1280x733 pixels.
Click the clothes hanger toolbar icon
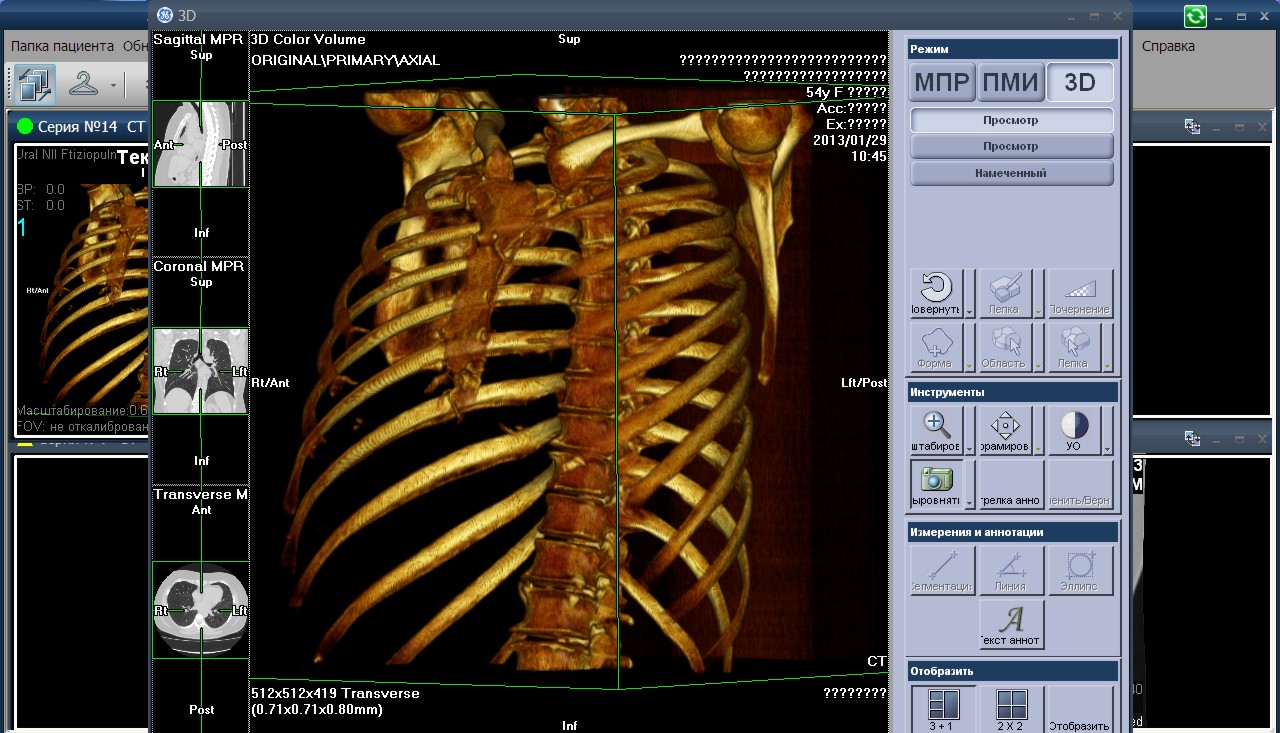pos(84,85)
